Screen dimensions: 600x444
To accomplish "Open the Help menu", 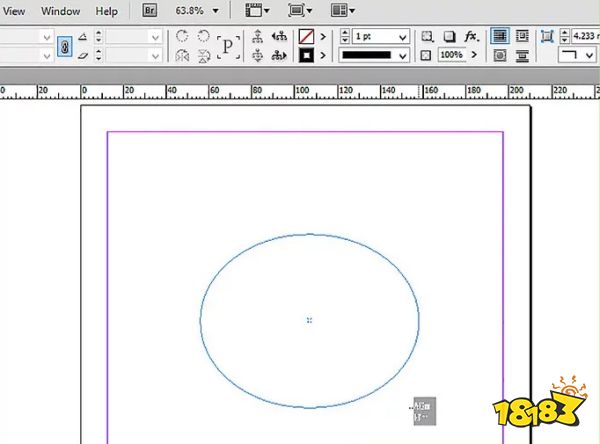I will [106, 11].
